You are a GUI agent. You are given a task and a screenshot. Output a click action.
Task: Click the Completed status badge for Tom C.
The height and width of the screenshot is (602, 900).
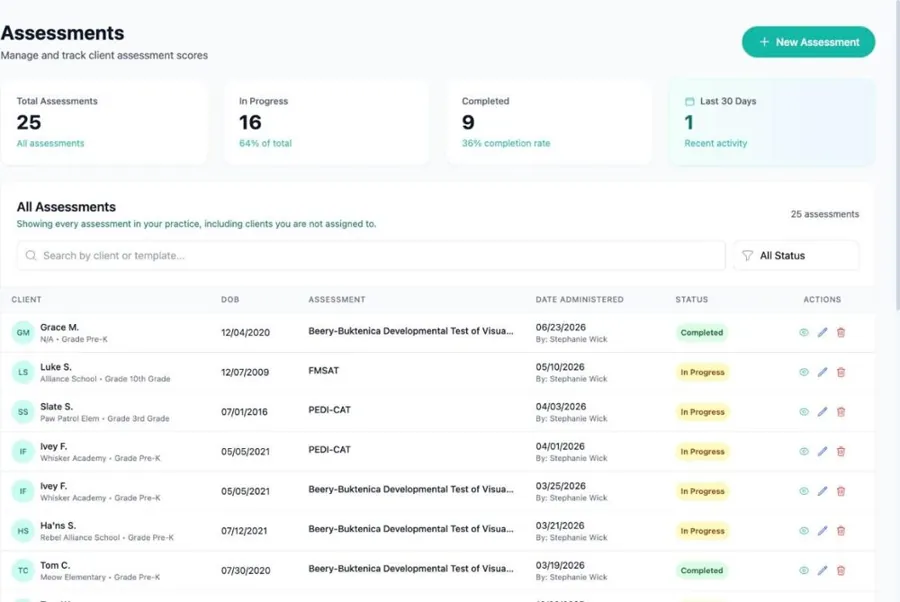tap(701, 570)
